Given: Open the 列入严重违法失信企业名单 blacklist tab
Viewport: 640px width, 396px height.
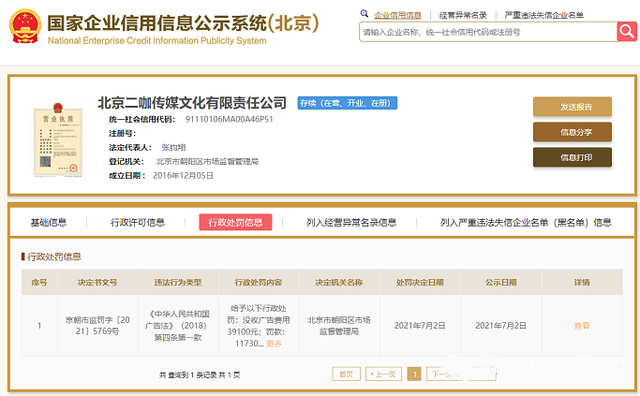Looking at the screenshot, I should [525, 222].
